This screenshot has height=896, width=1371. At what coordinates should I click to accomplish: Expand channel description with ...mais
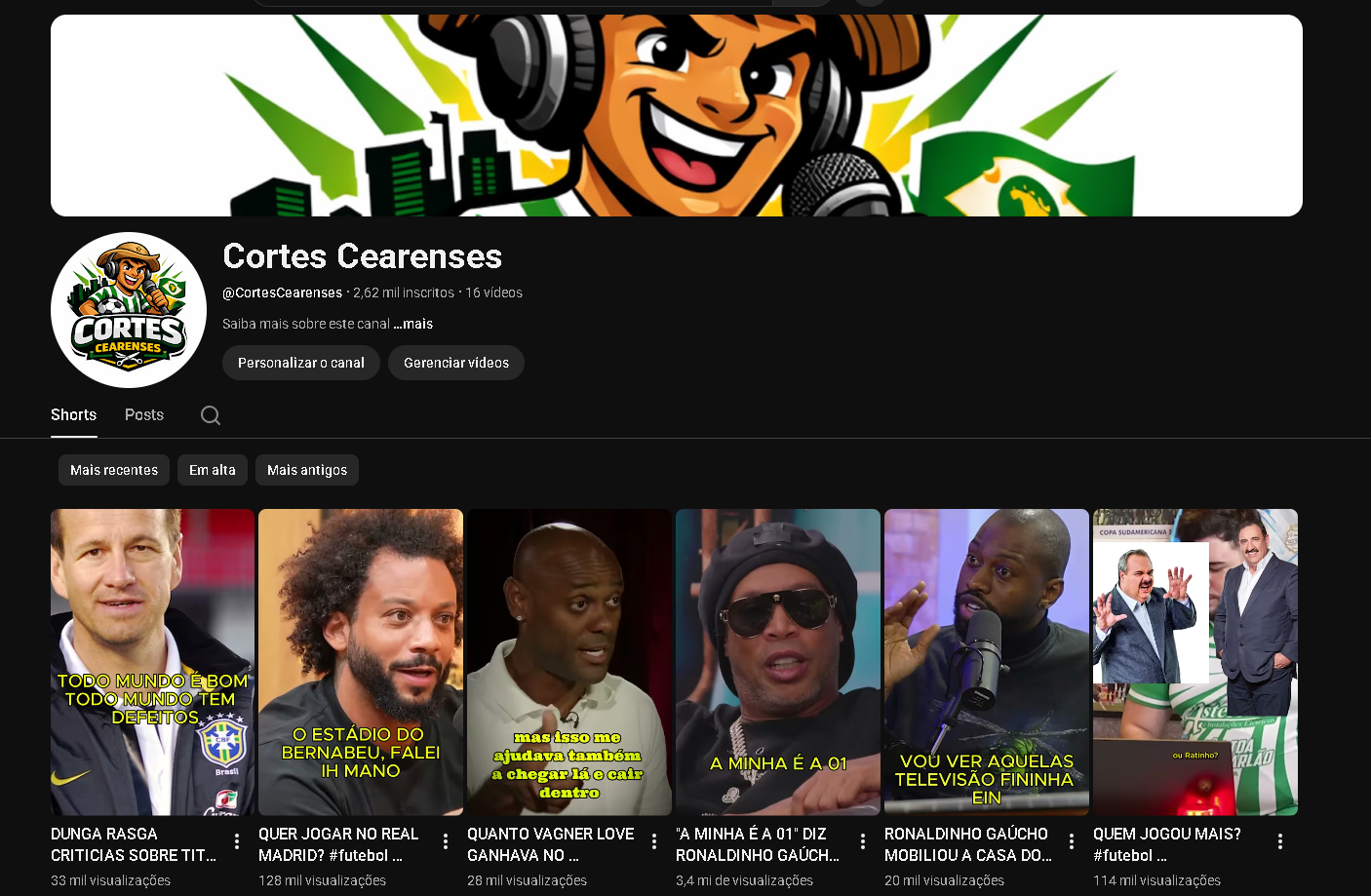tap(413, 324)
